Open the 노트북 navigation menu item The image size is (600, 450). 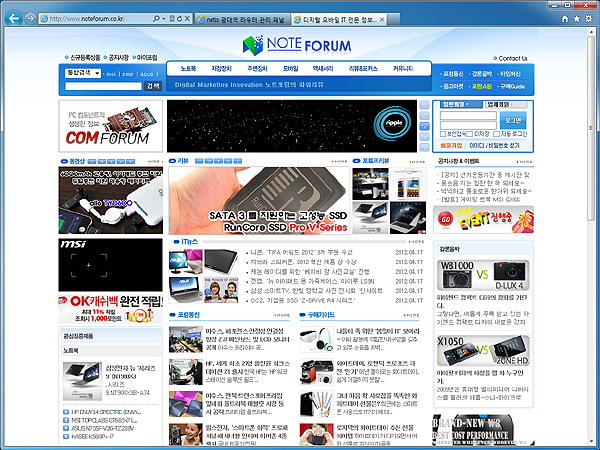(189, 68)
